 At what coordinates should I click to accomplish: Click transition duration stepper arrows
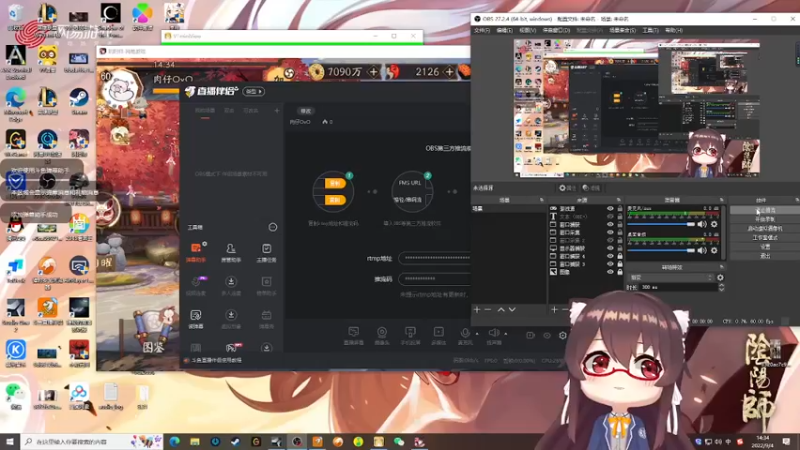coord(721,288)
